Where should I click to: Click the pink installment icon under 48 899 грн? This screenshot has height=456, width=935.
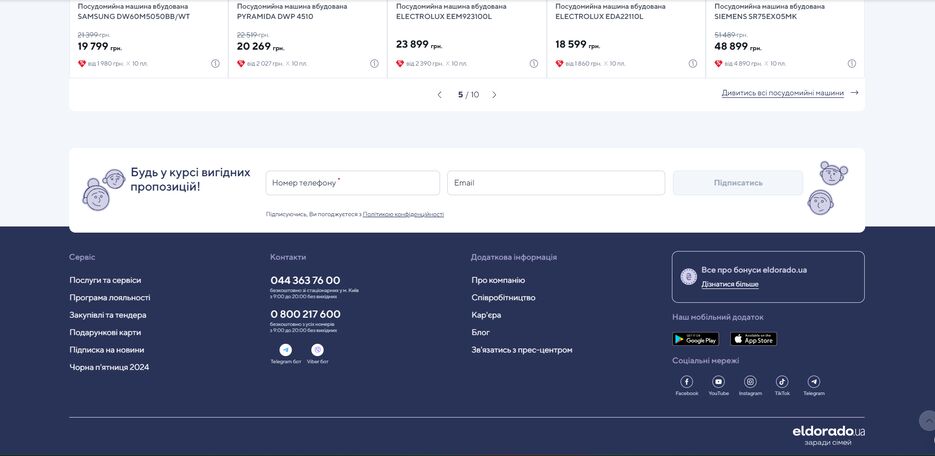(719, 64)
